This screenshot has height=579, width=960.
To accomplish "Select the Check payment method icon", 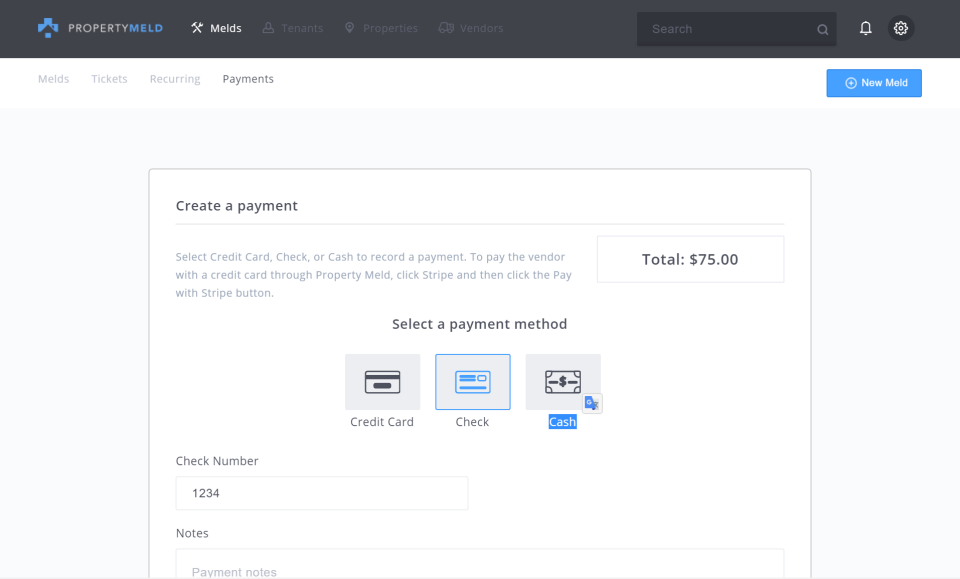I will (x=472, y=381).
